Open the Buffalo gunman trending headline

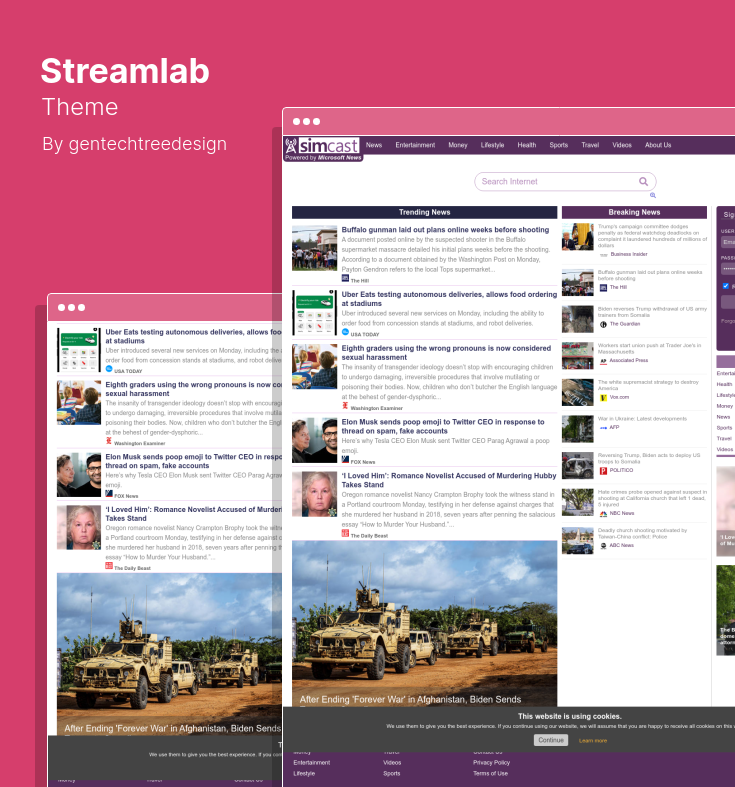445,230
